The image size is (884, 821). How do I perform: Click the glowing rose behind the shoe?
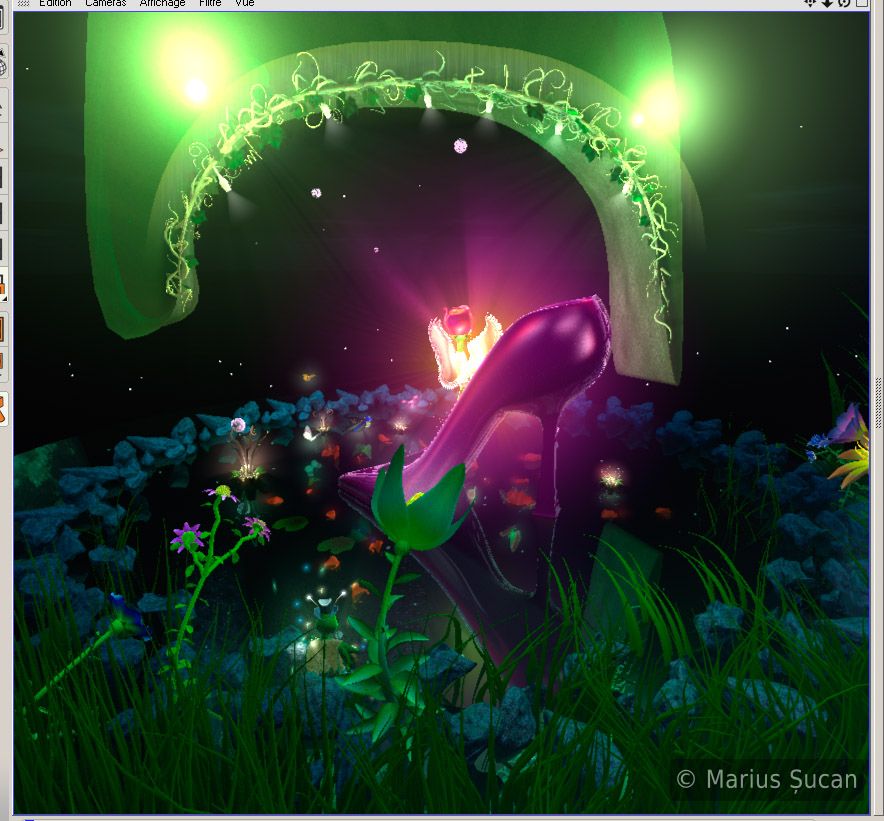point(458,322)
